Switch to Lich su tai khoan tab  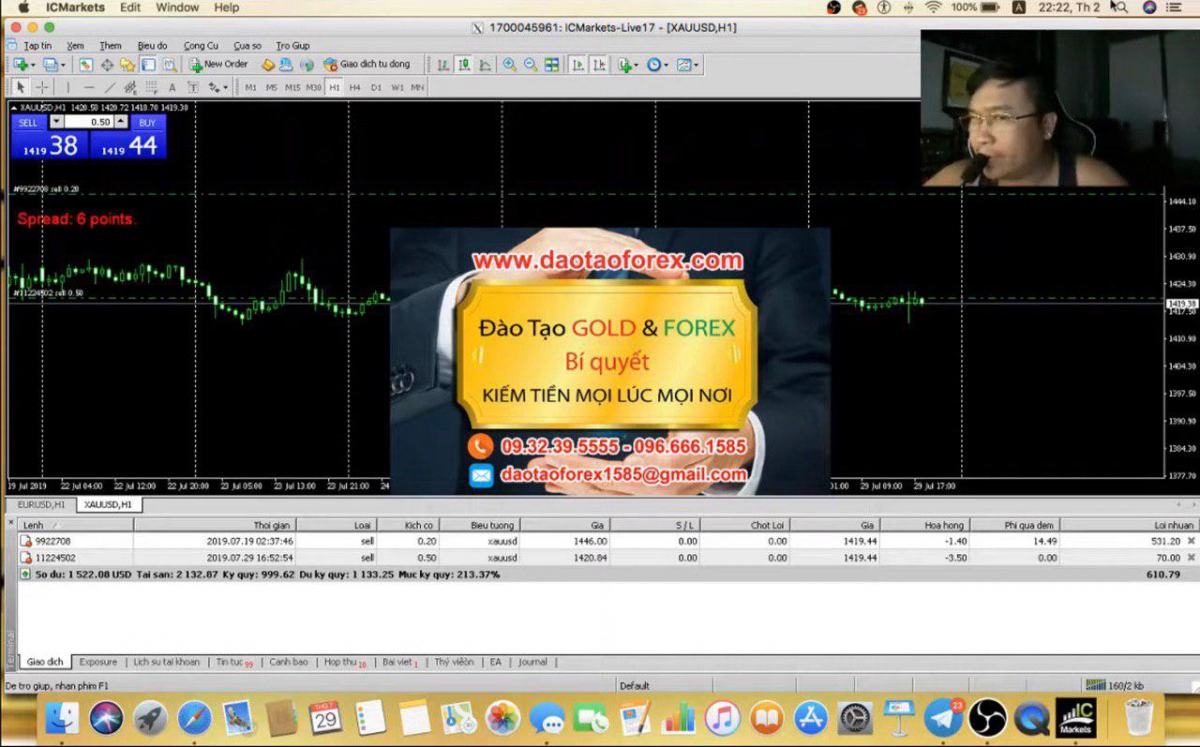click(166, 662)
